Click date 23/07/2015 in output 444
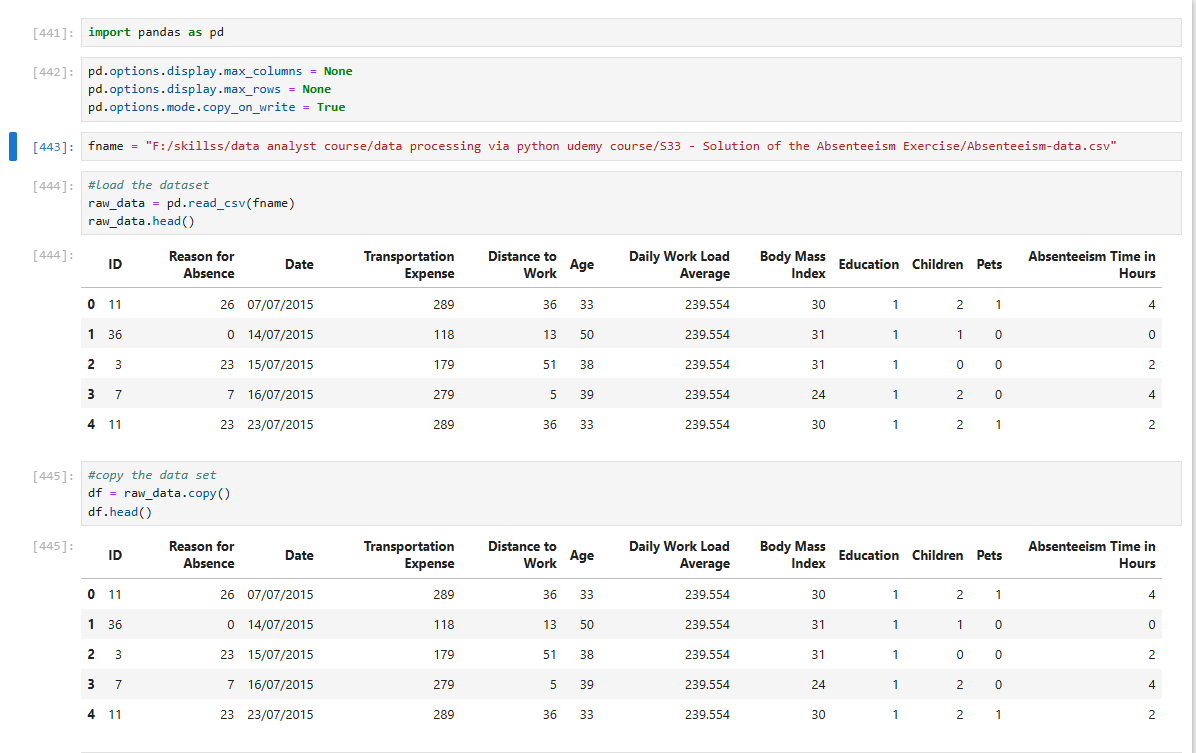Screen dimensions: 1196x753 coord(280,425)
